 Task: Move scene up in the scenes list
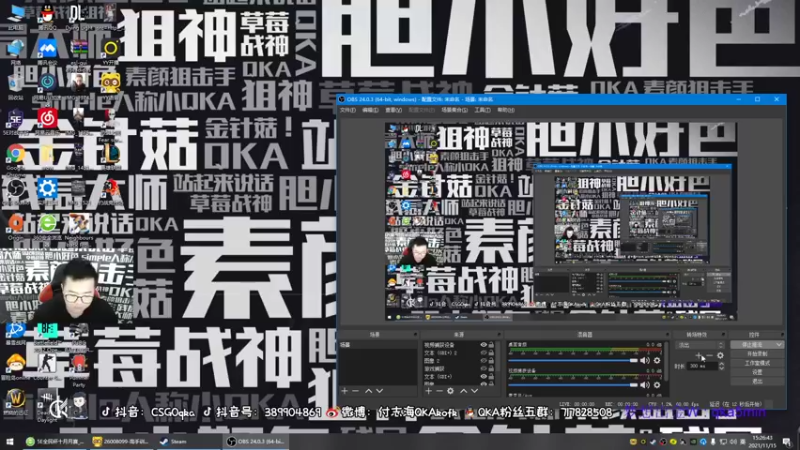click(368, 391)
